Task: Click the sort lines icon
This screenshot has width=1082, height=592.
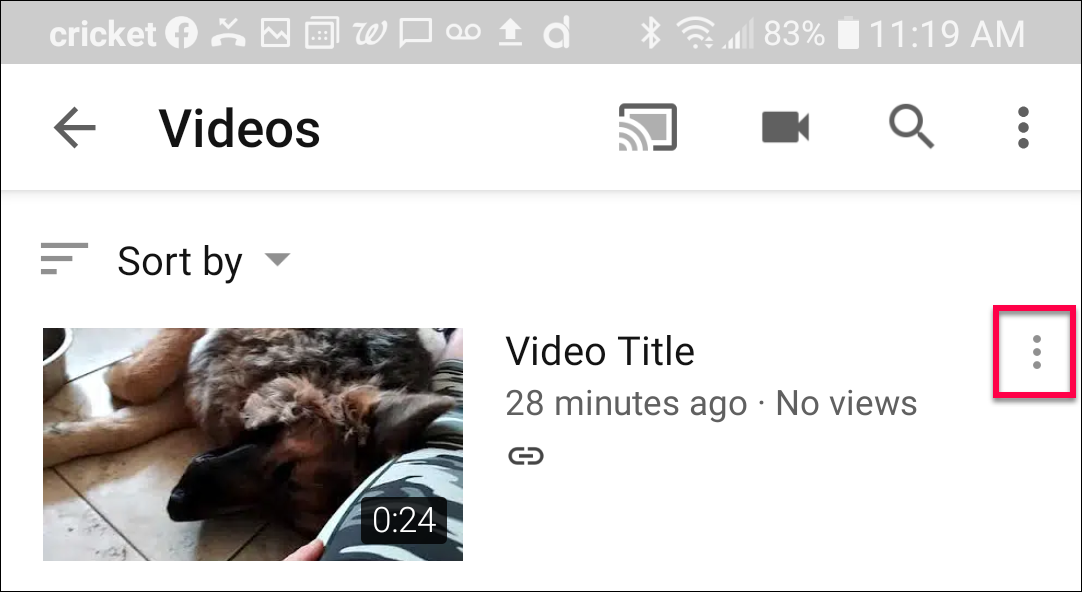Action: point(64,259)
